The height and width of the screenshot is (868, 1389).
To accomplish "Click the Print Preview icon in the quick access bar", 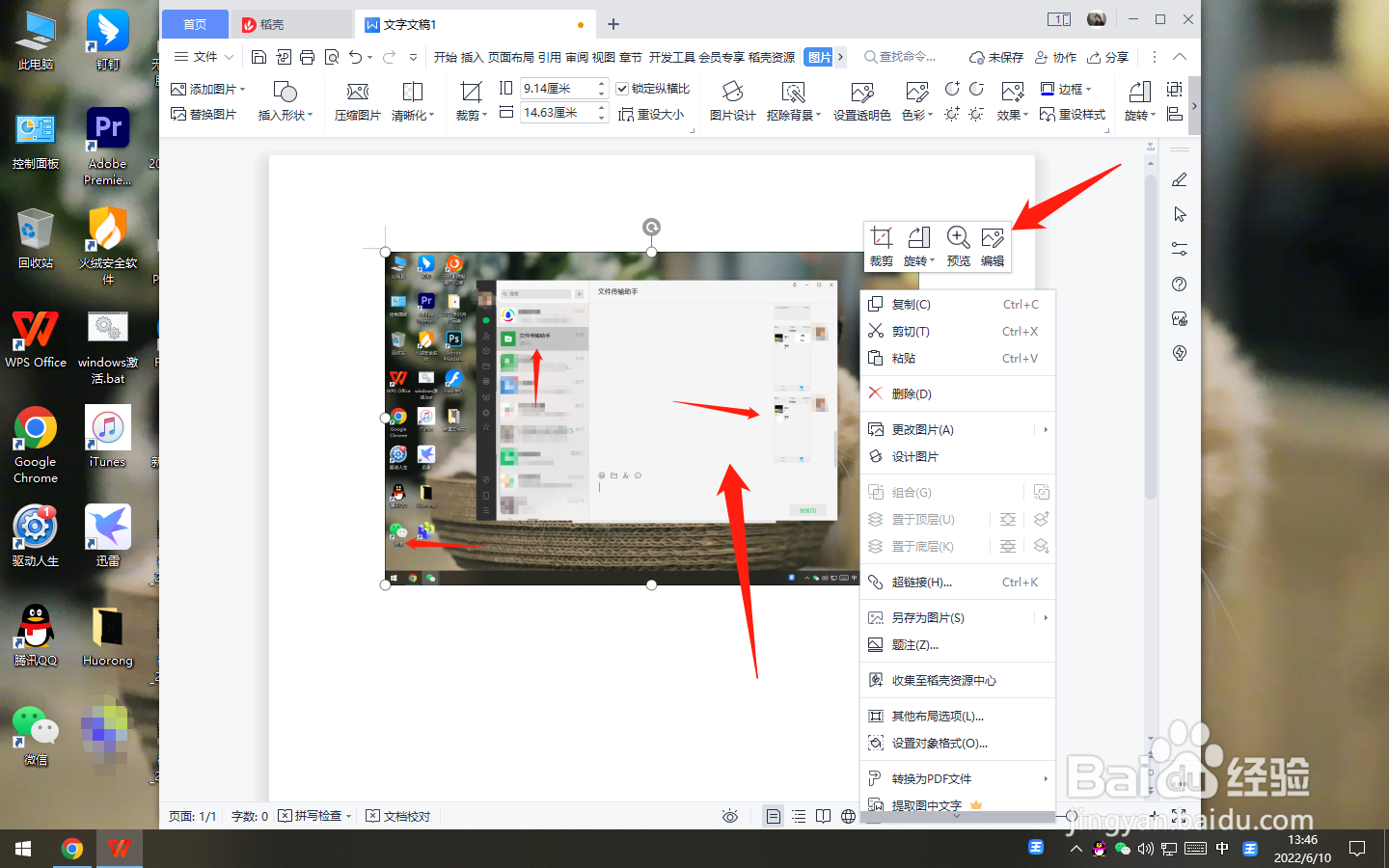I will pos(332,57).
